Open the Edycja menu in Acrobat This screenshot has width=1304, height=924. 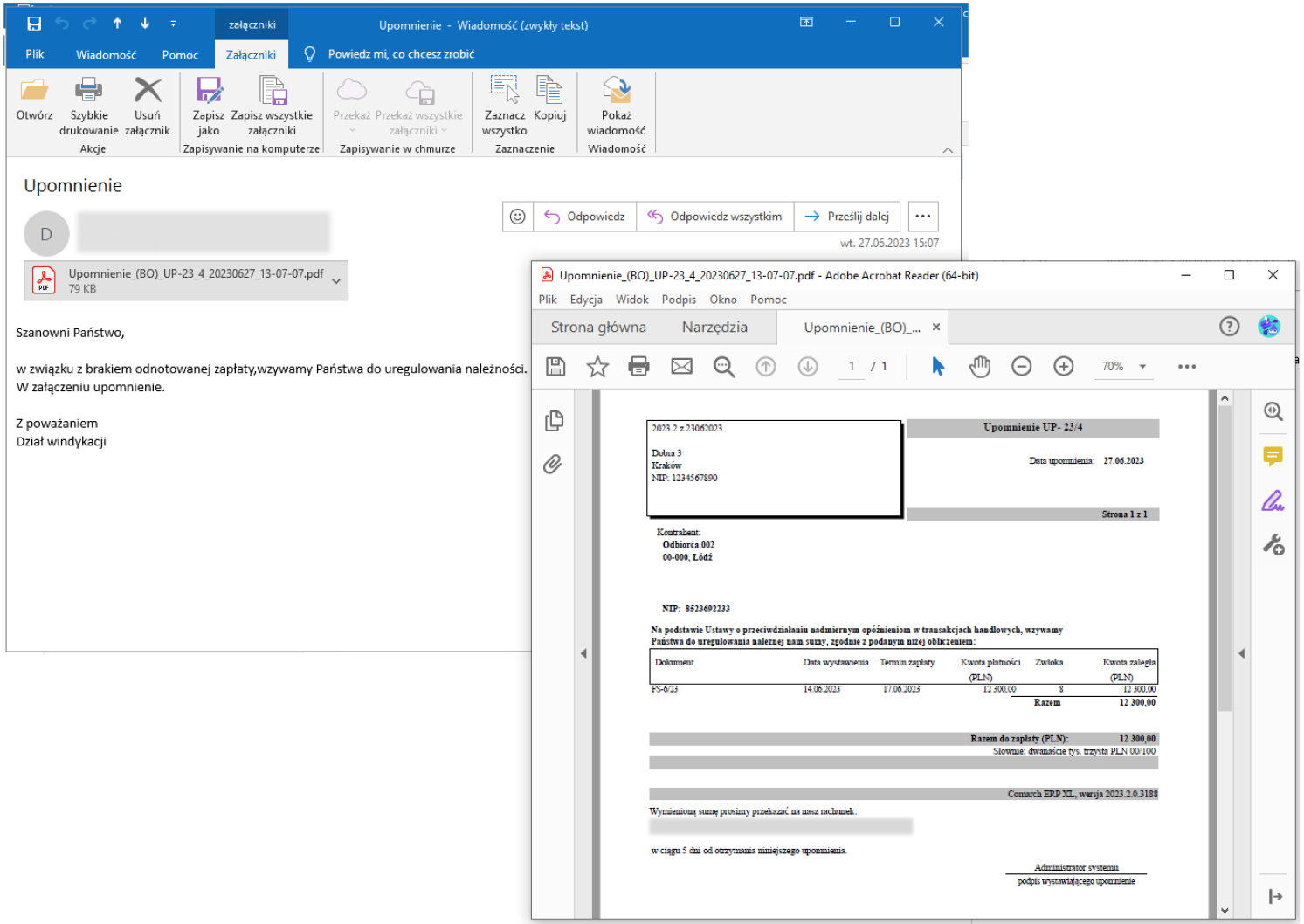click(x=586, y=300)
